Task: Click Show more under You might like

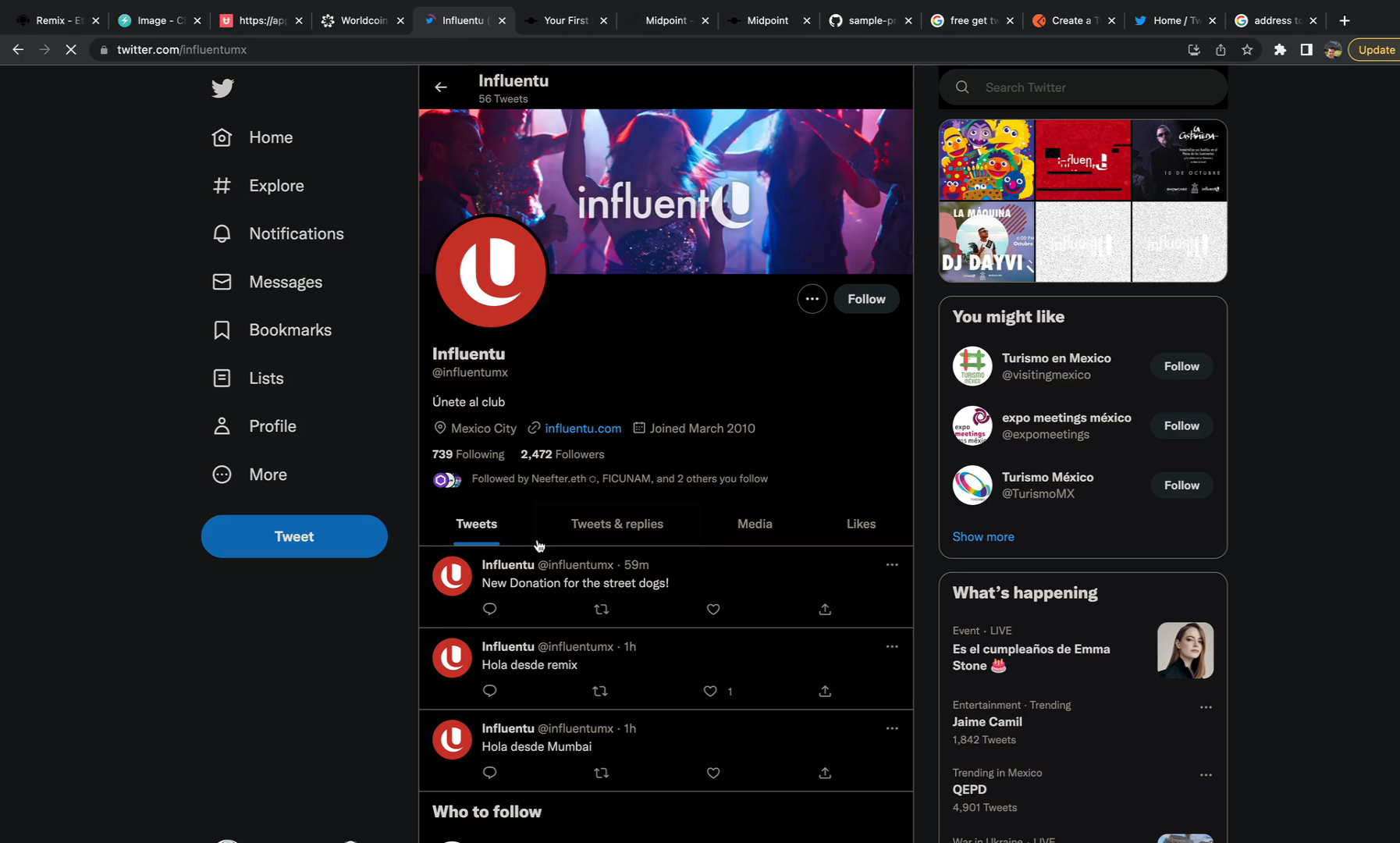Action: (x=983, y=537)
